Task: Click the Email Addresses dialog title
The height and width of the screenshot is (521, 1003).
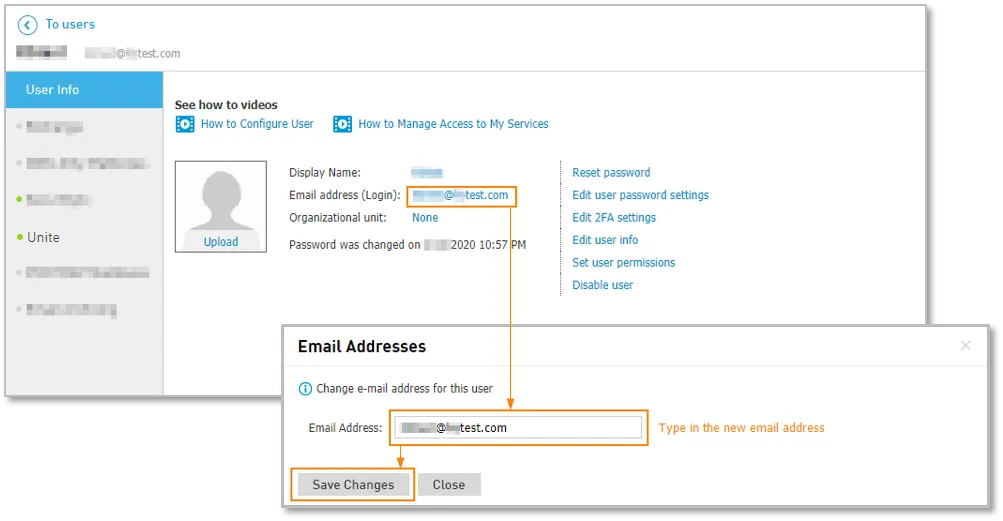Action: coord(362,346)
